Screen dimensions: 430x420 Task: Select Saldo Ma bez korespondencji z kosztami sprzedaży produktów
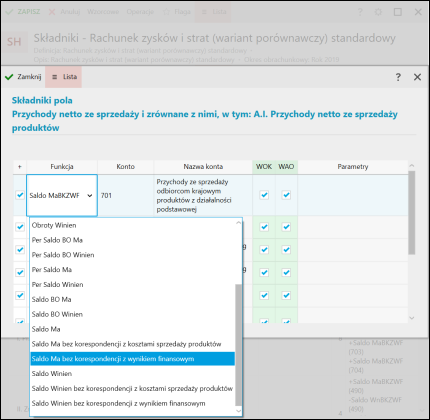point(133,344)
